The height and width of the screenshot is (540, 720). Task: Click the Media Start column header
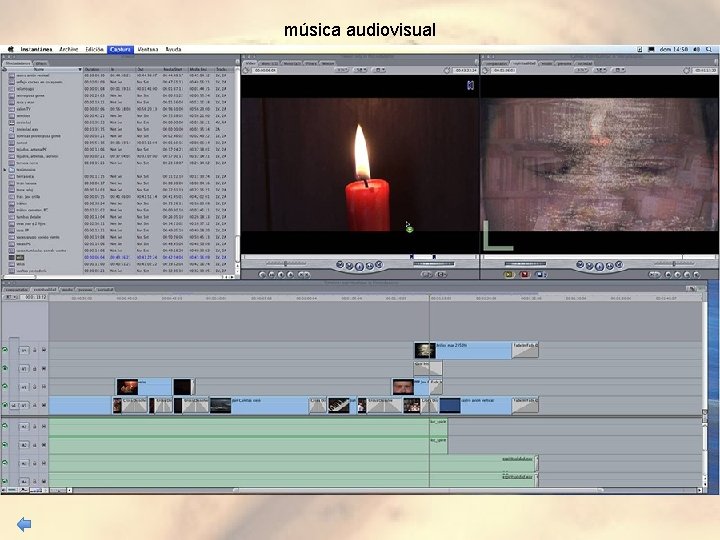coord(174,69)
